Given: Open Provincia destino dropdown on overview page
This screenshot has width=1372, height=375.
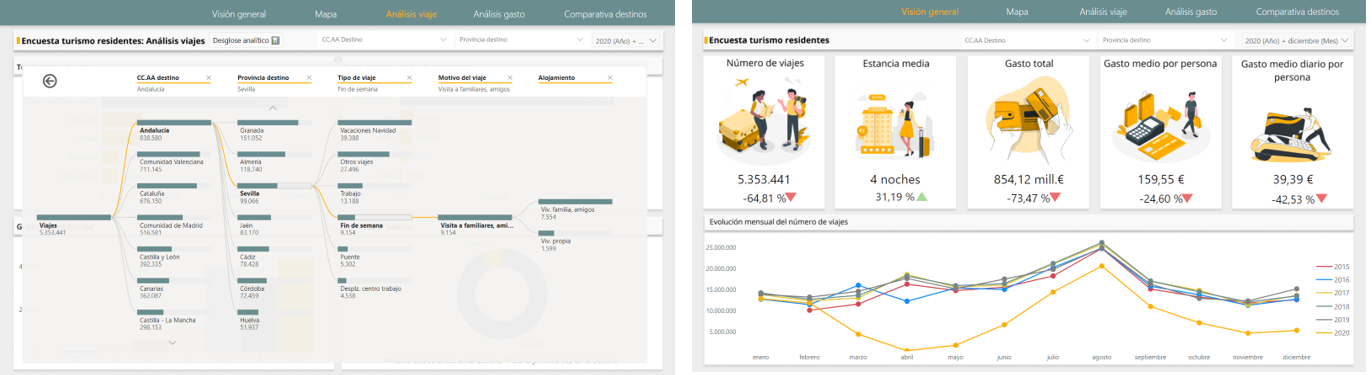Looking at the screenshot, I should [1164, 40].
